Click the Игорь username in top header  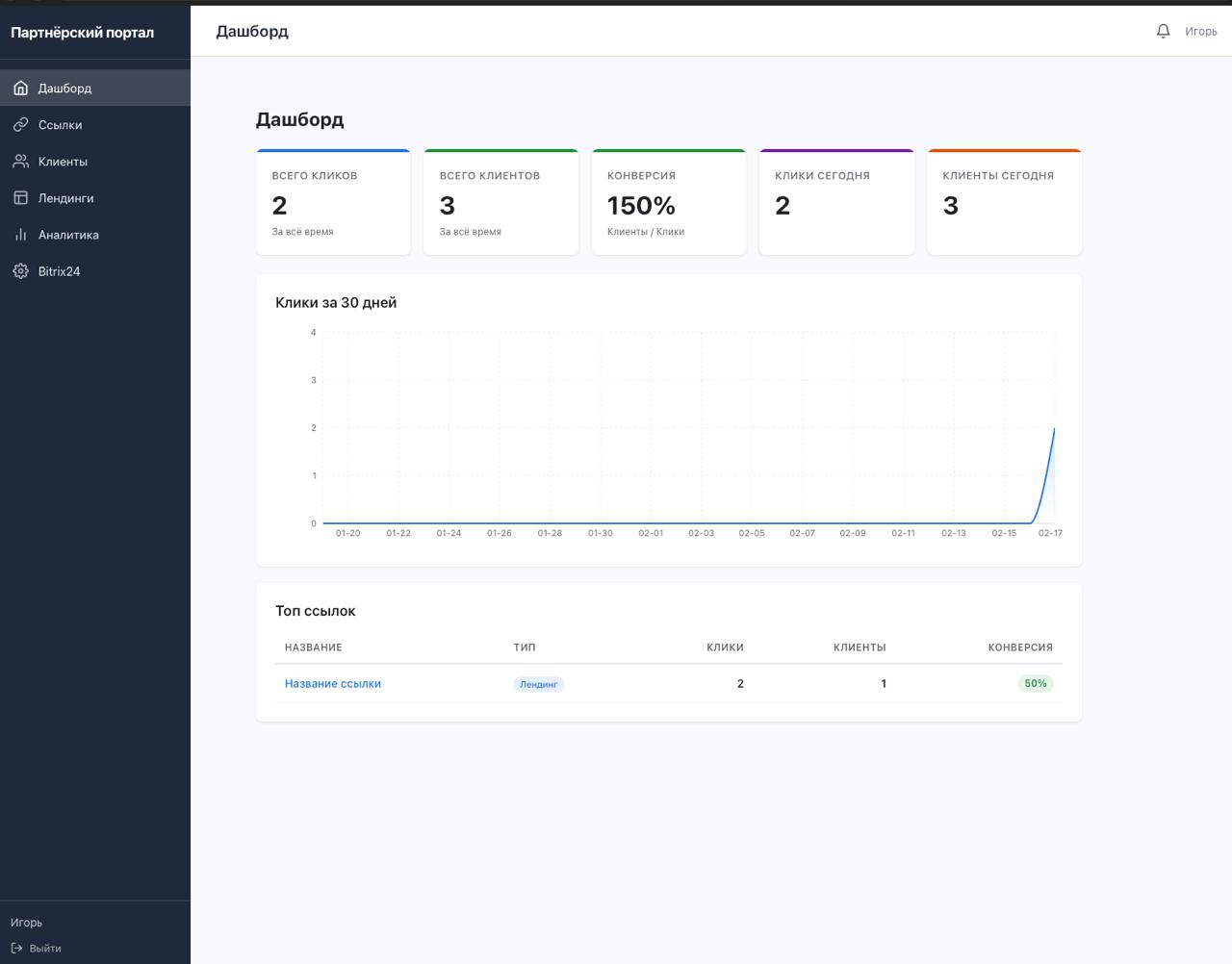click(x=1200, y=32)
